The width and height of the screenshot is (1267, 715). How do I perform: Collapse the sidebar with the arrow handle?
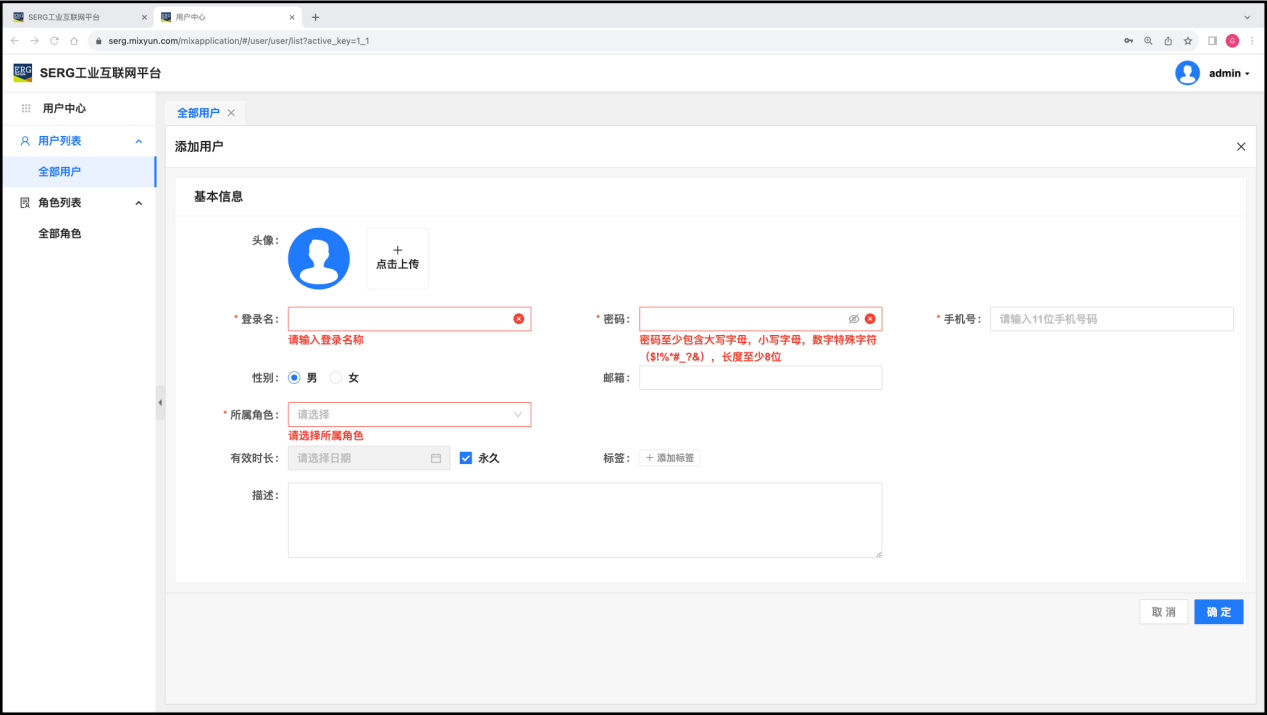(160, 402)
